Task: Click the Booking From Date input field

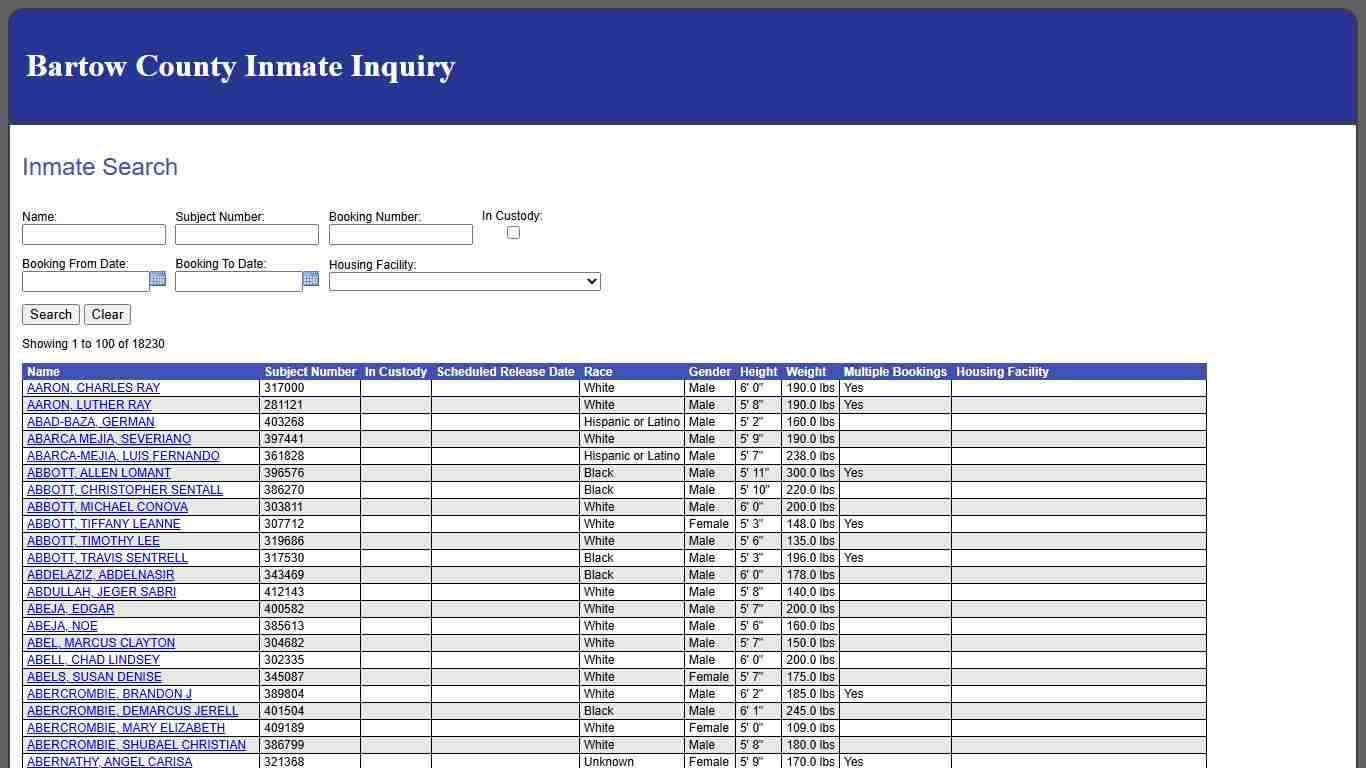Action: (x=84, y=281)
